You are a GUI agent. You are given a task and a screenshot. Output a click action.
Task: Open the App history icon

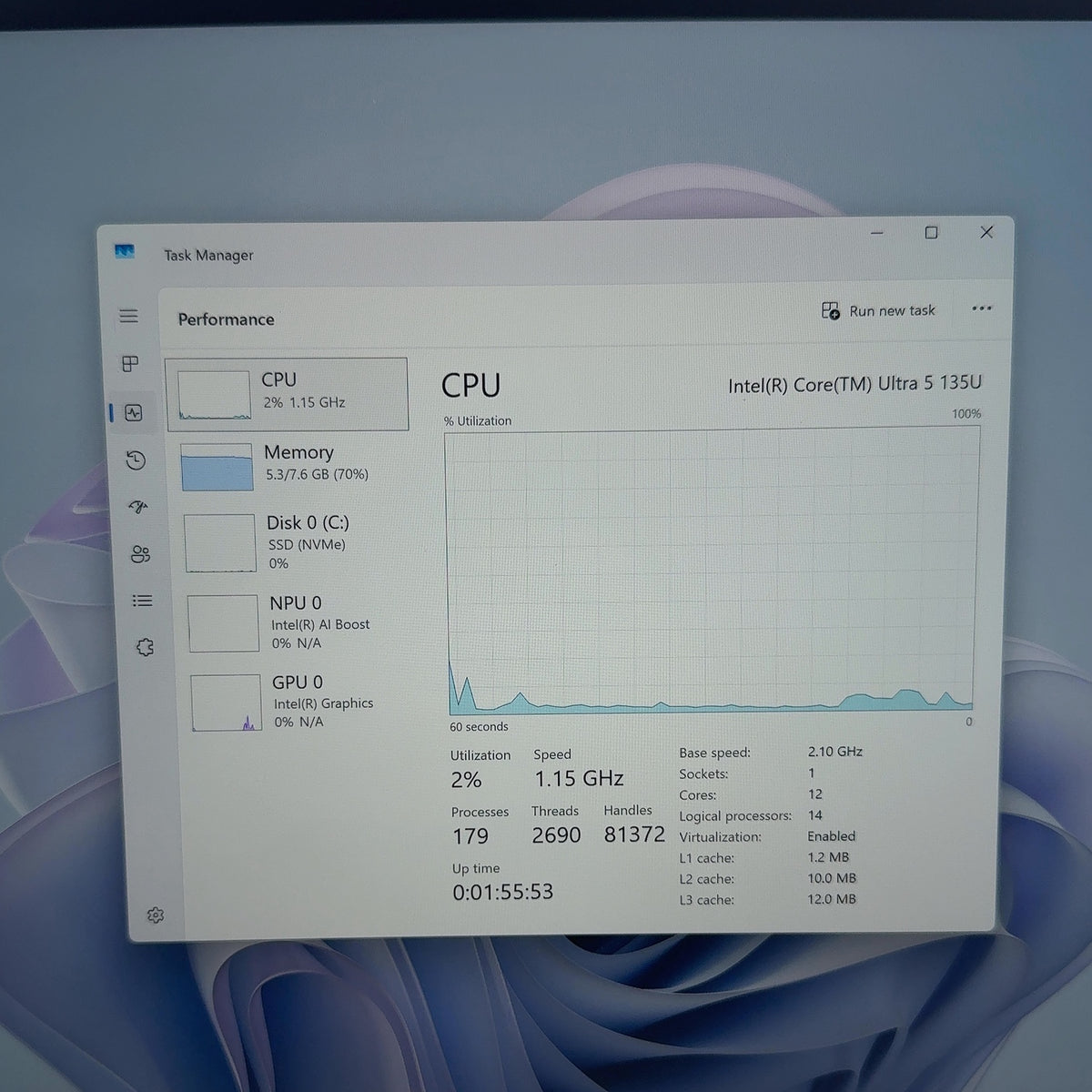(136, 460)
